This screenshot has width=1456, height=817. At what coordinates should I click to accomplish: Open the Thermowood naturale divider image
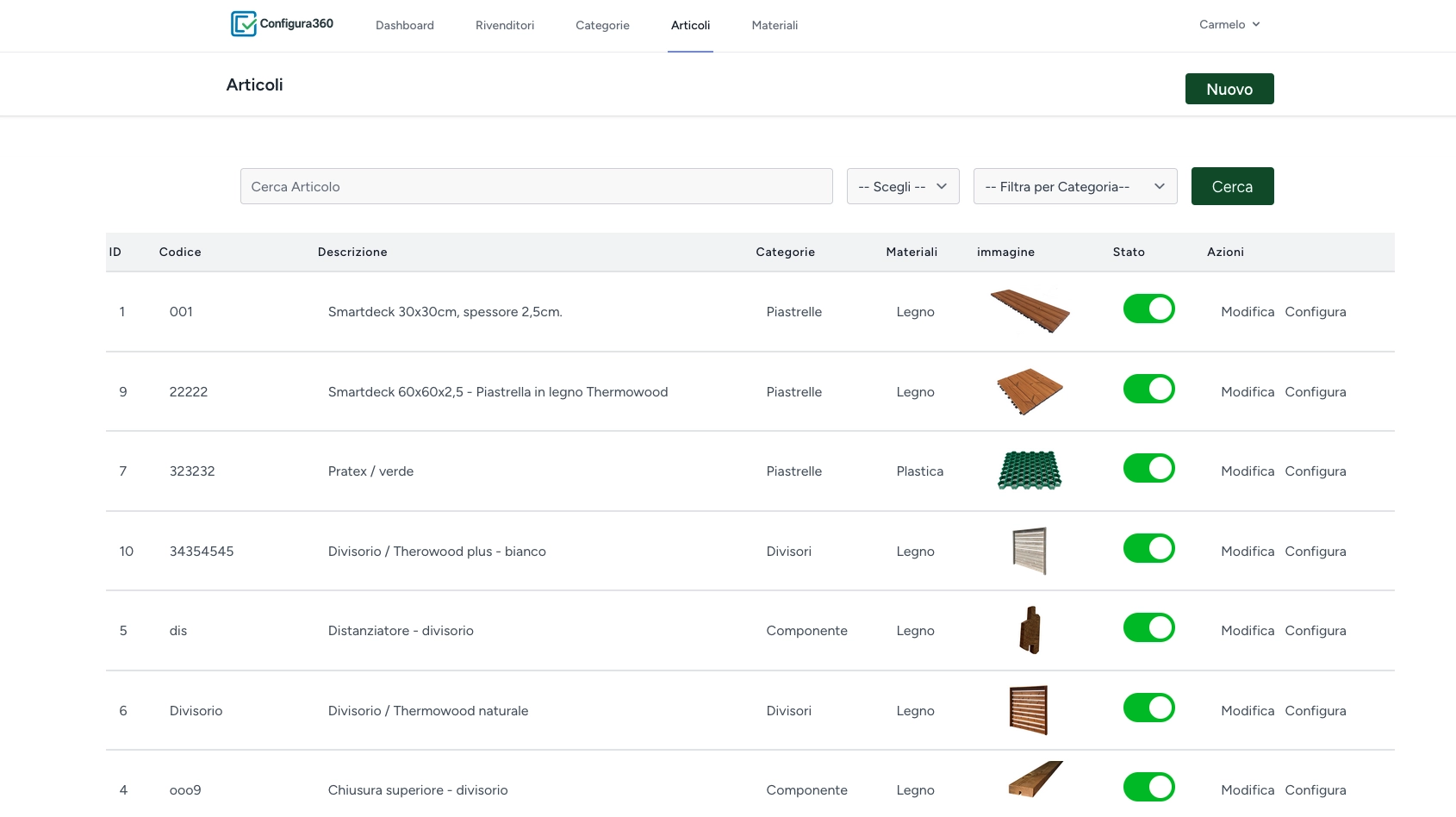click(1029, 710)
